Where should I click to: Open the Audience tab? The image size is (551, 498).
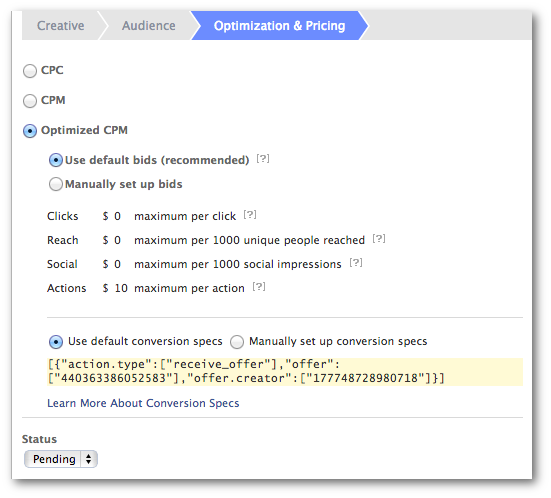(149, 26)
